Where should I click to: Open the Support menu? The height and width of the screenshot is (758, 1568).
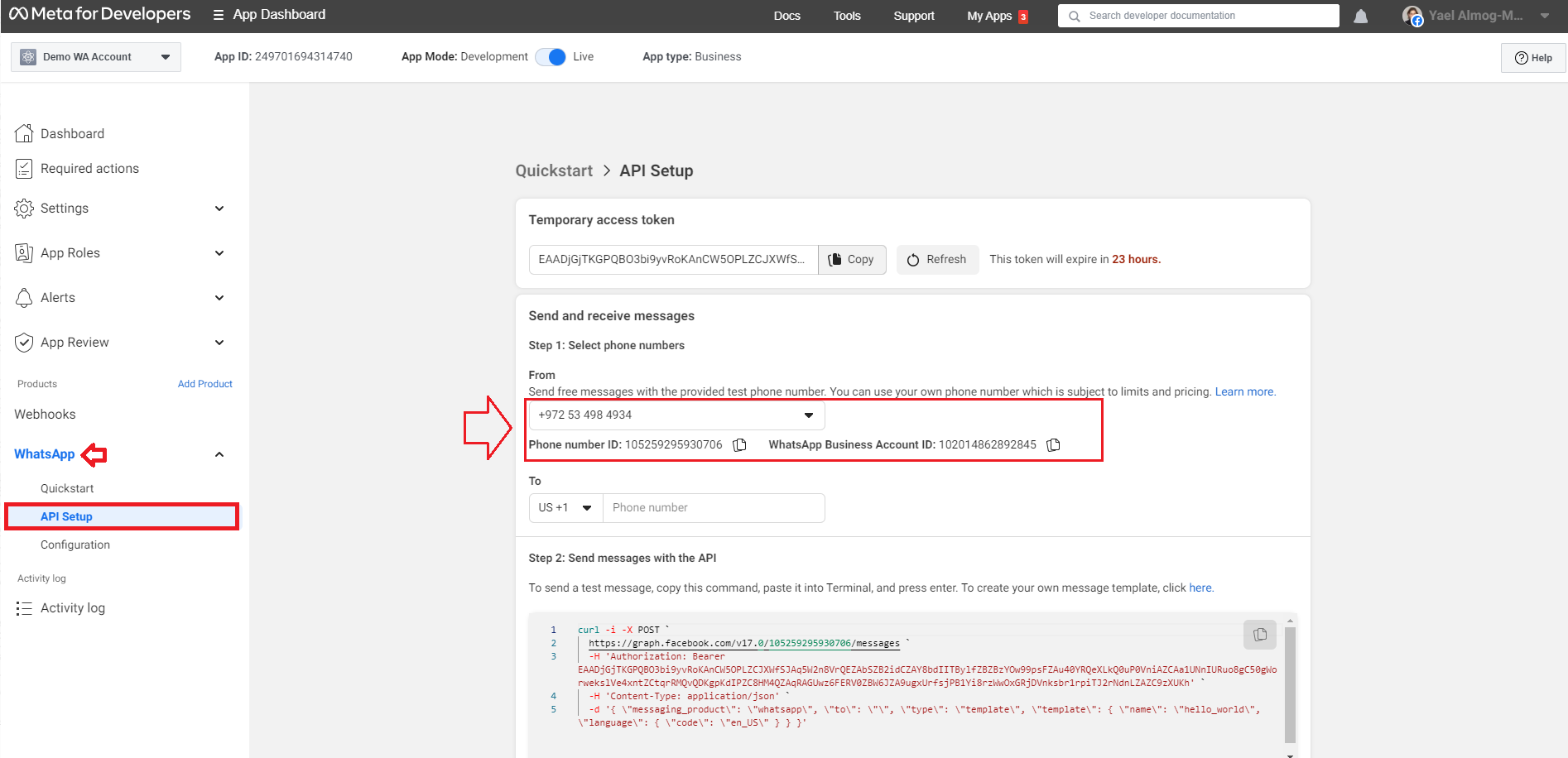[914, 16]
